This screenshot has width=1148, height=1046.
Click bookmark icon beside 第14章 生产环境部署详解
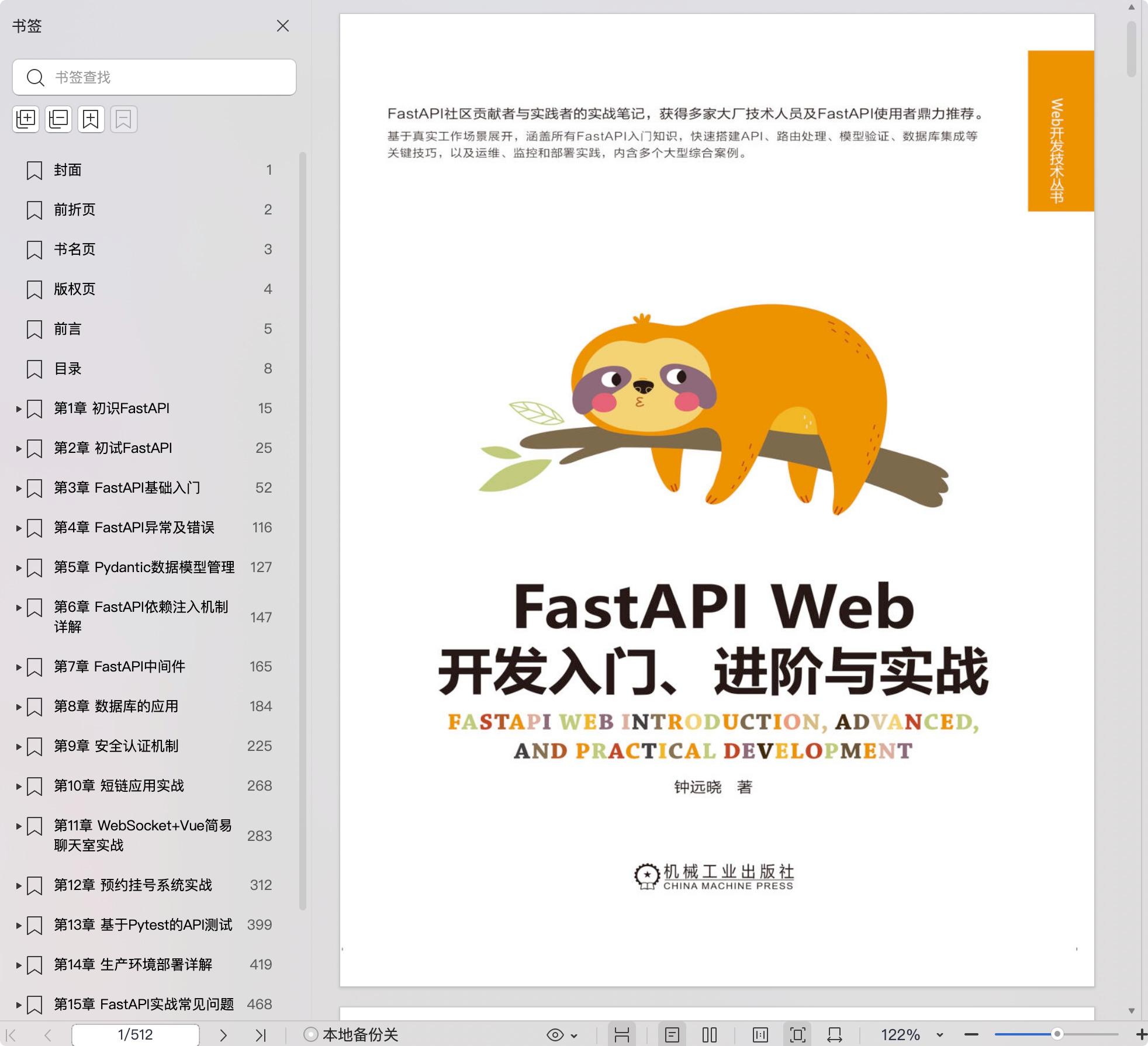(x=34, y=965)
